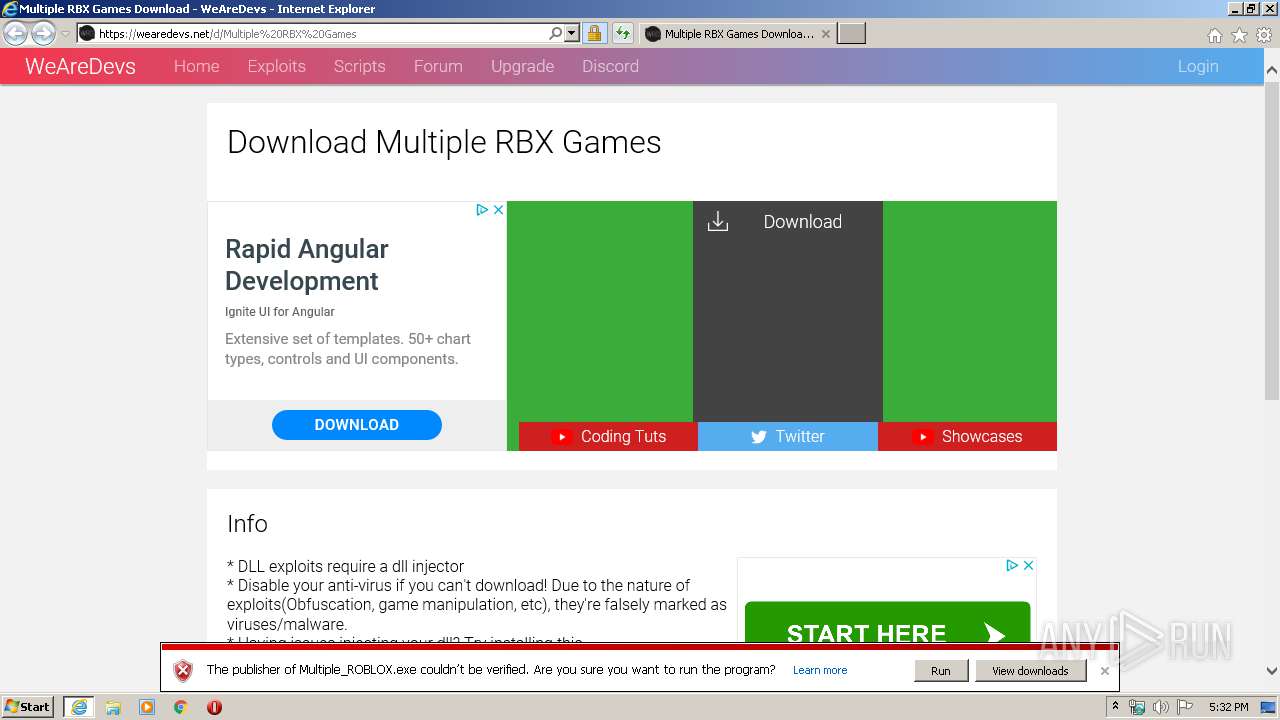
Task: Open a new blank tab
Action: (x=851, y=33)
